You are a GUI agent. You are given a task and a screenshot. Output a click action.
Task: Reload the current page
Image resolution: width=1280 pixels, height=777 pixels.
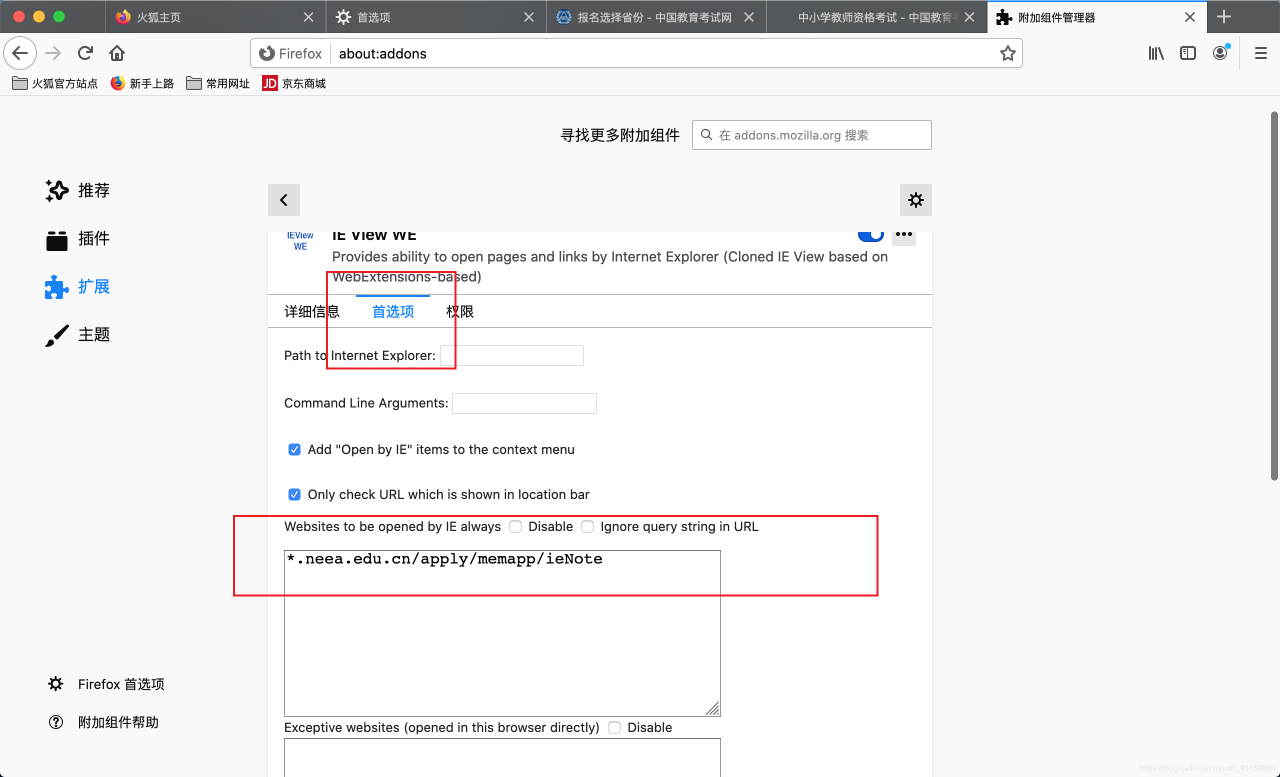(86, 53)
